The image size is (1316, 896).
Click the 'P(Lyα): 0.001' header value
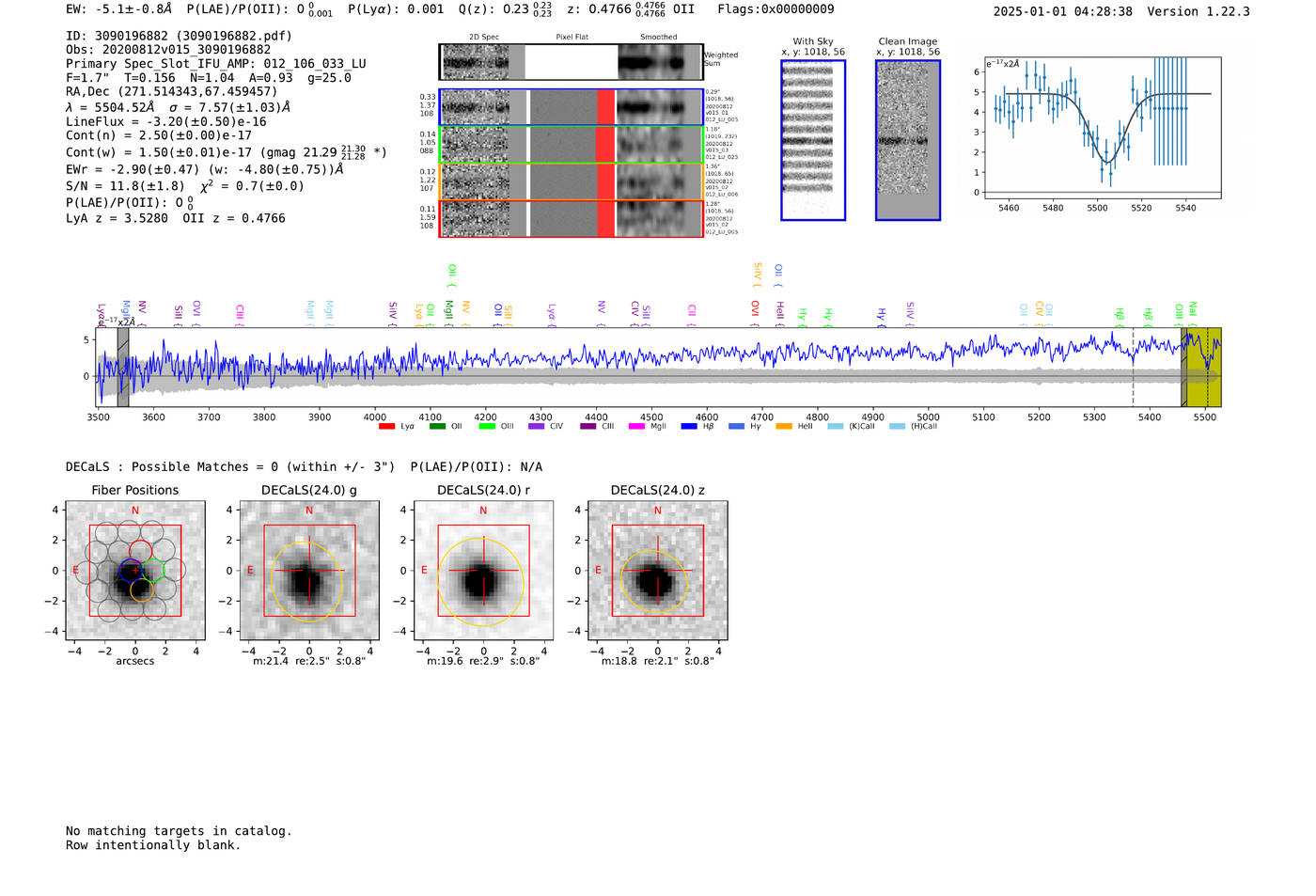click(x=396, y=9)
